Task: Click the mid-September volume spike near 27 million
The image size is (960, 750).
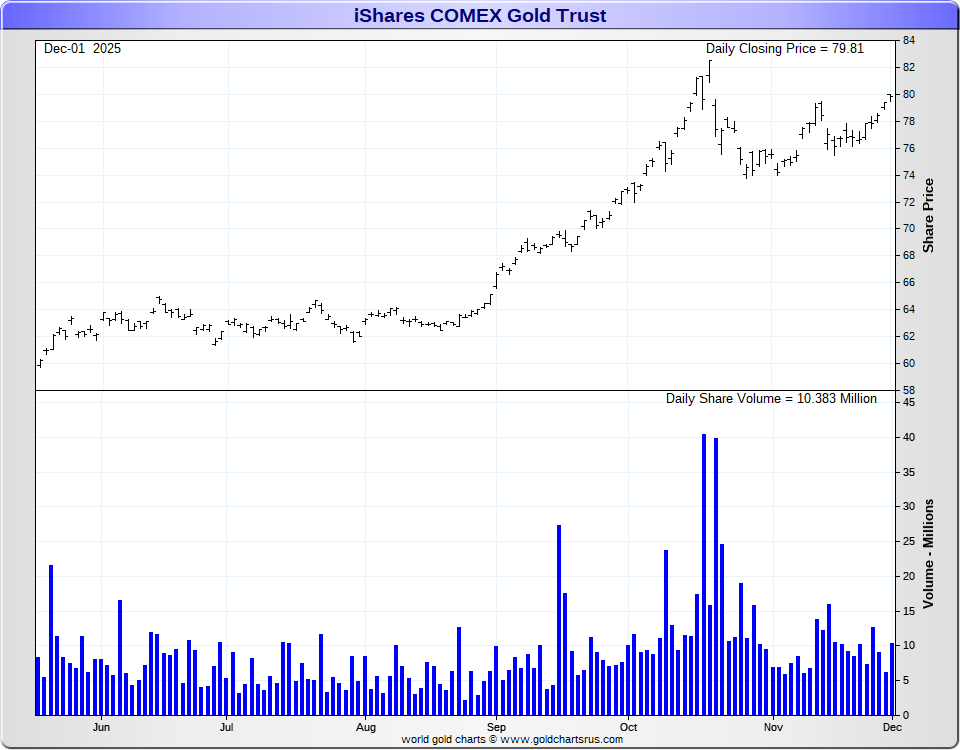Action: [559, 620]
